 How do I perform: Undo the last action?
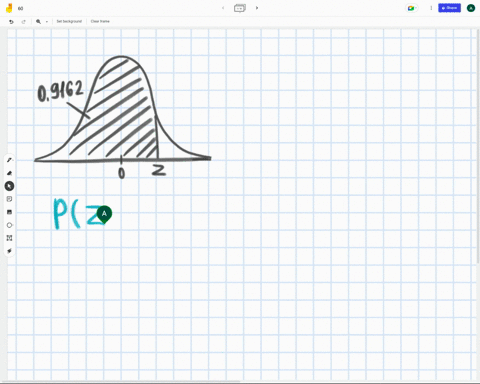11,22
